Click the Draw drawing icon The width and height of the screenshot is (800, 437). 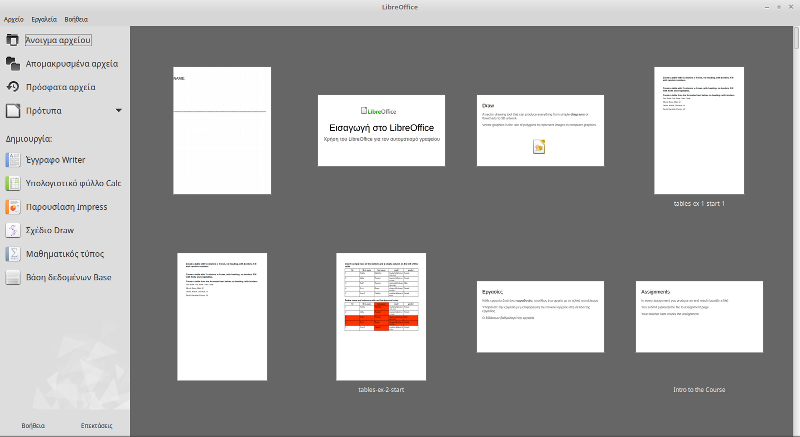click(12, 230)
